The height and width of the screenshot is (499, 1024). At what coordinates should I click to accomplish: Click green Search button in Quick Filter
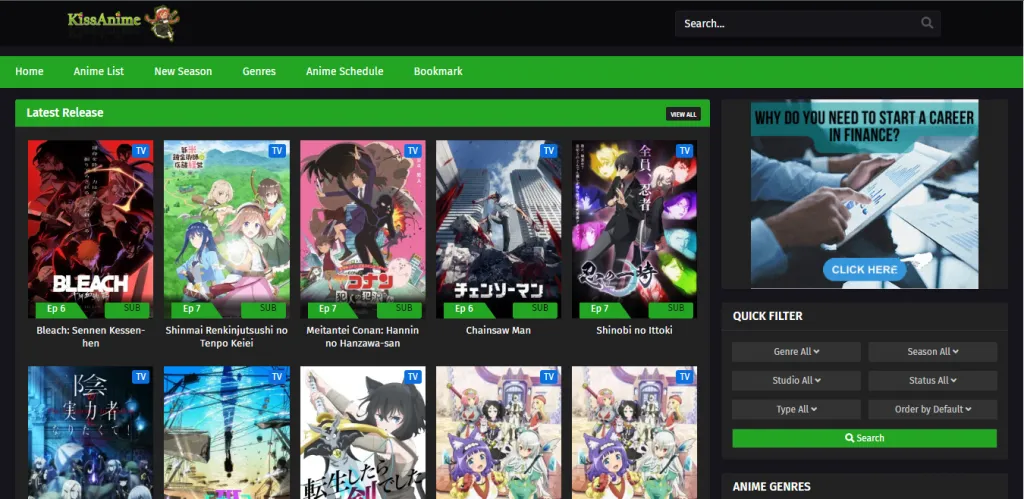865,438
